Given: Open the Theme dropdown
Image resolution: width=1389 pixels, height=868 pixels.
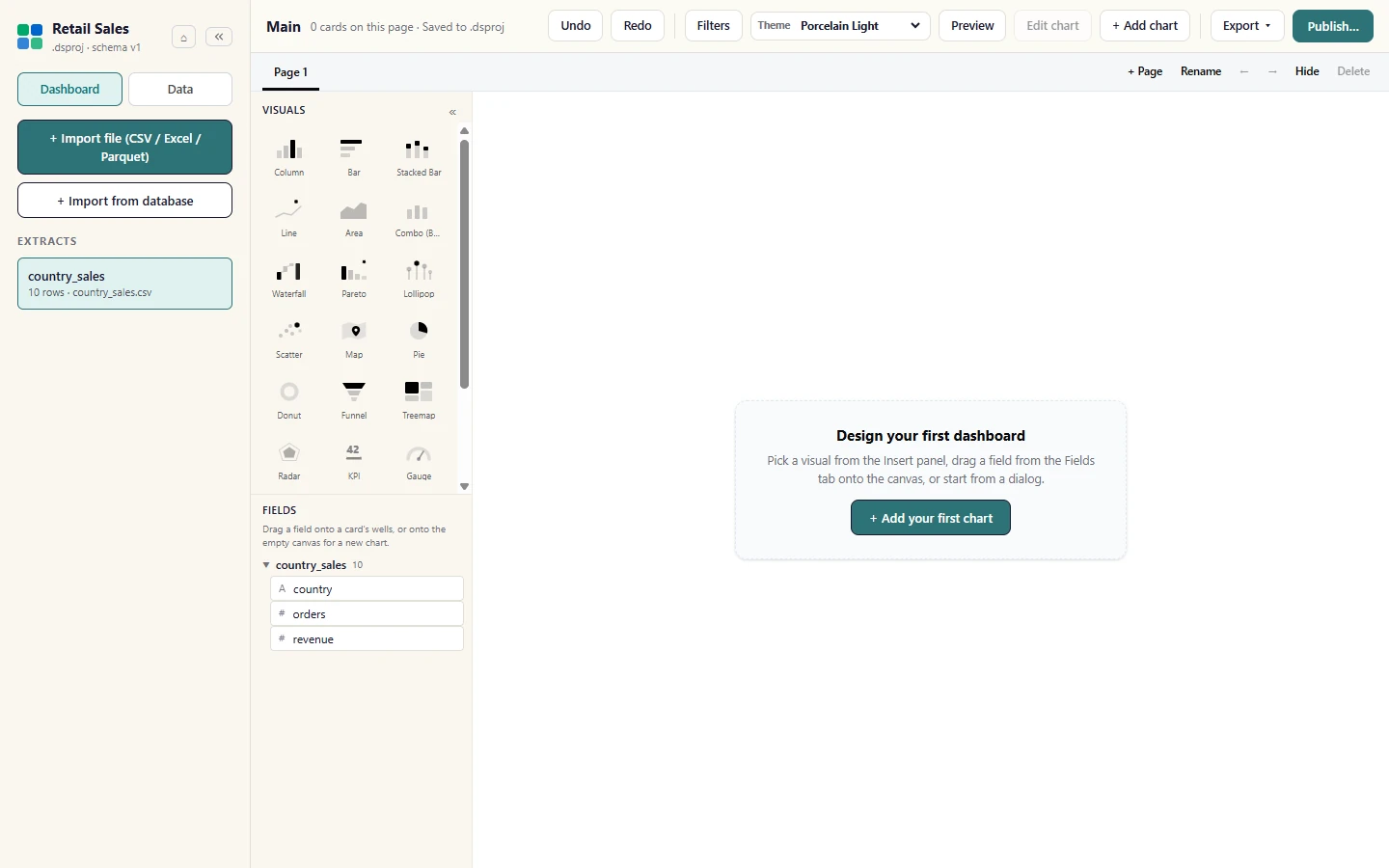Looking at the screenshot, I should tap(840, 26).
